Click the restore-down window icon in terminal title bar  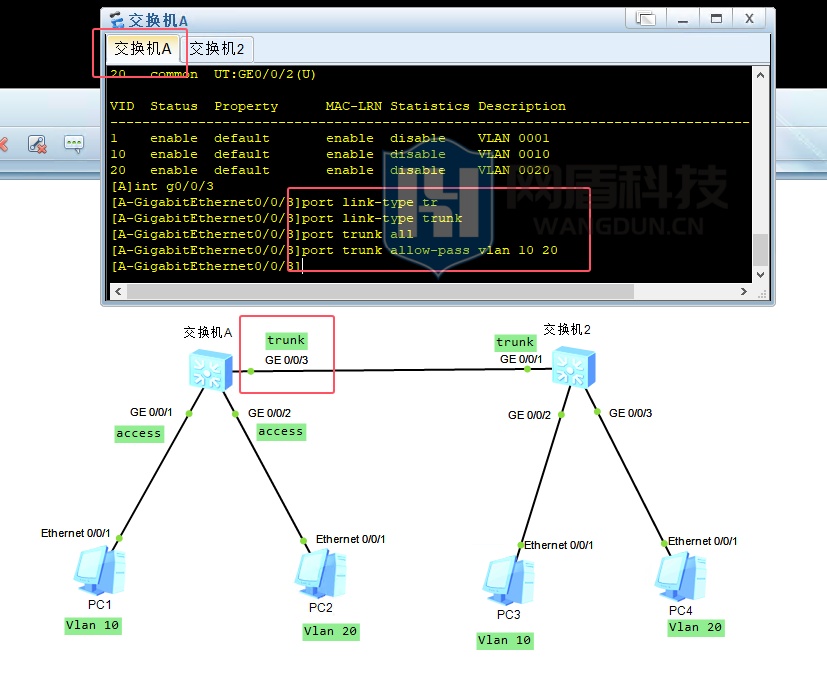coord(646,19)
